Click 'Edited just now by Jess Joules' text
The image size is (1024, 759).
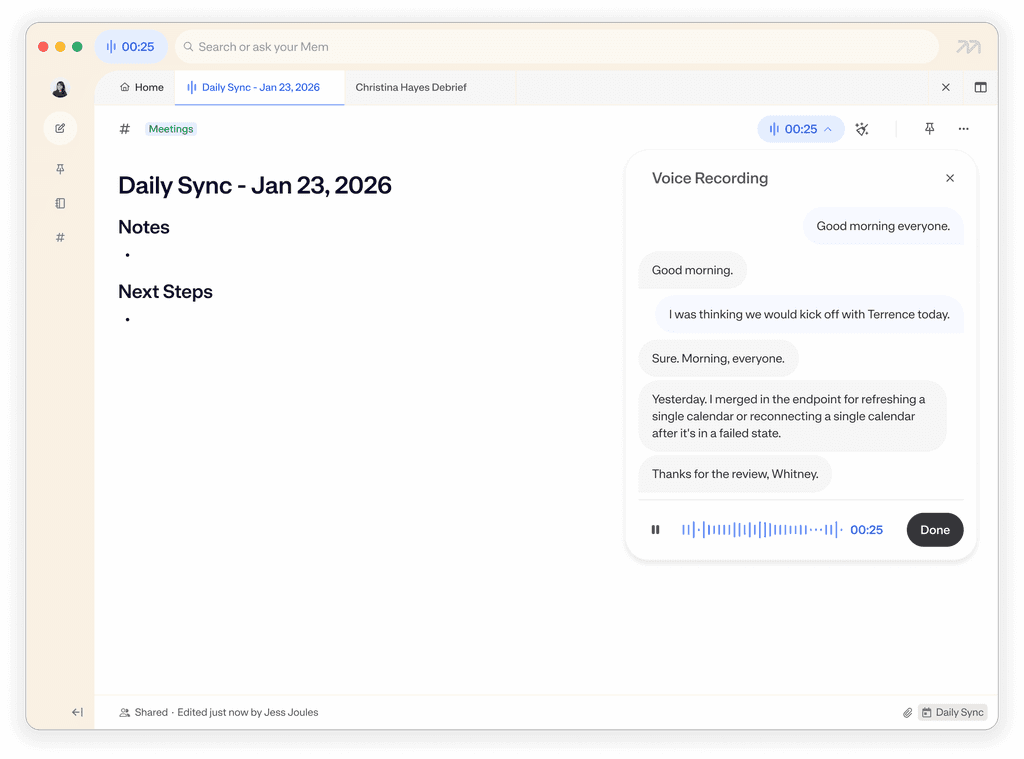[x=248, y=712]
